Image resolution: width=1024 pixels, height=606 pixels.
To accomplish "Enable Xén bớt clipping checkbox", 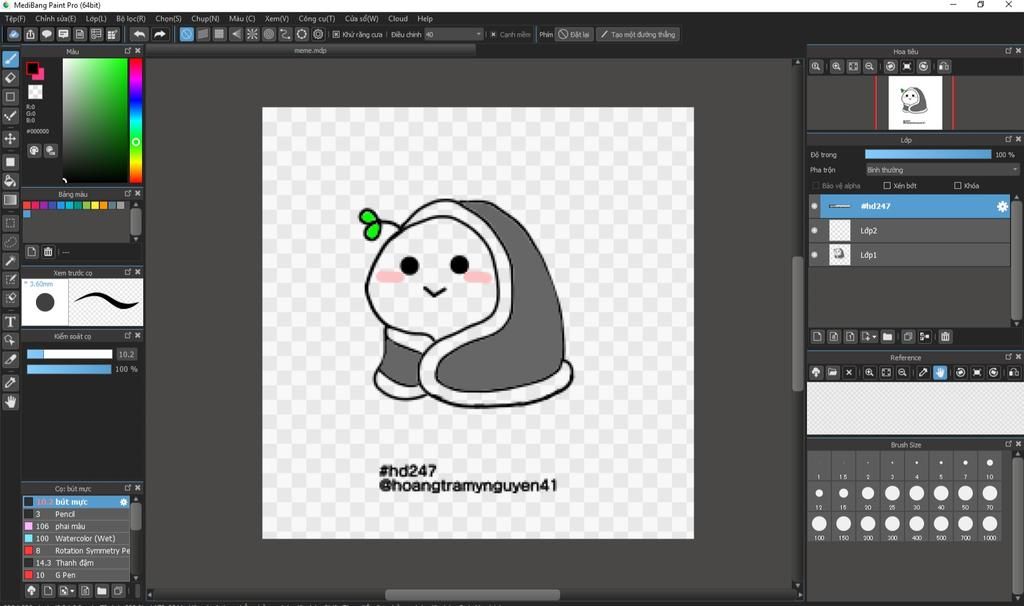I will coord(887,185).
